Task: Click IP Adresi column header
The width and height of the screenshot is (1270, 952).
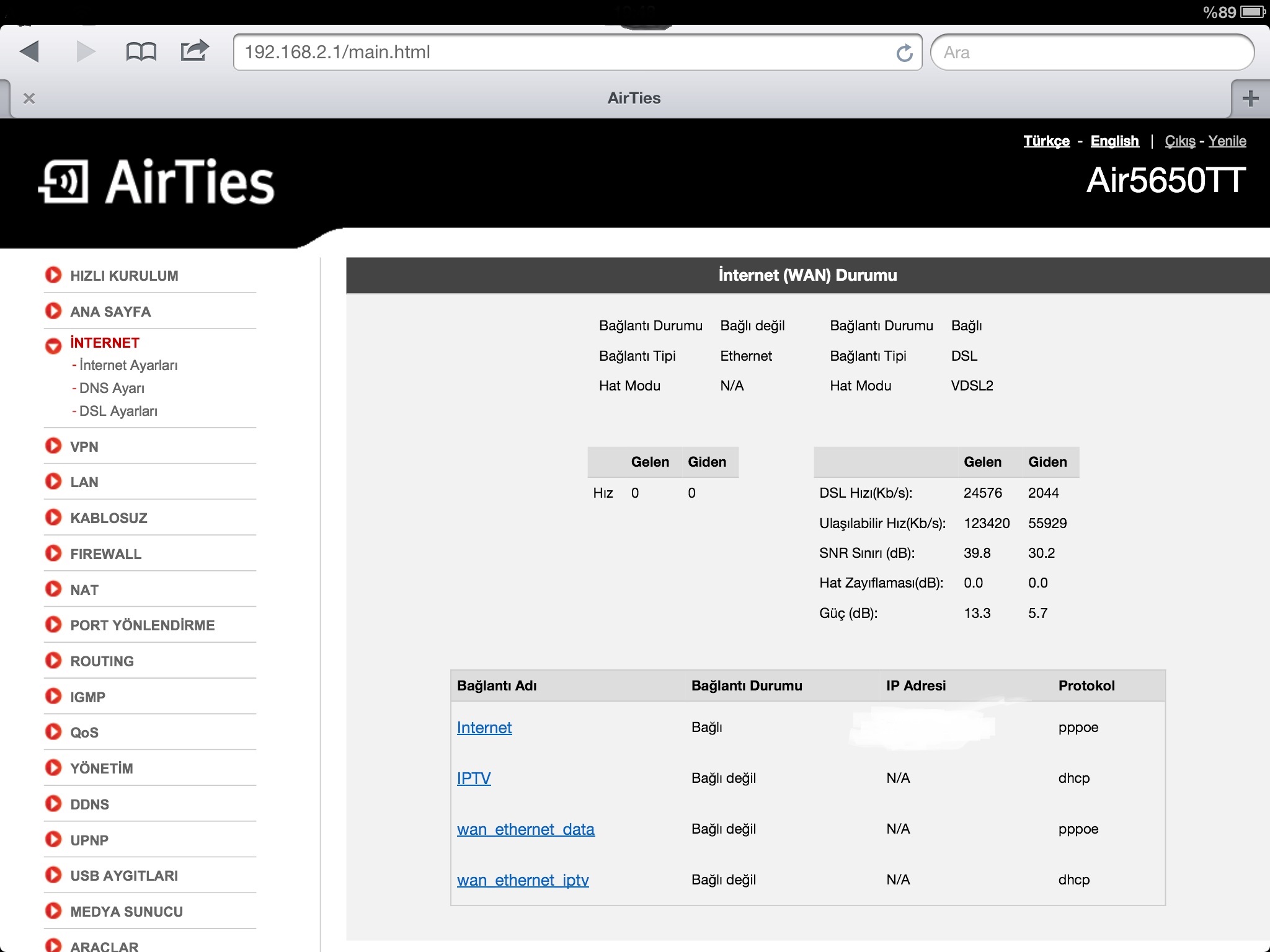Action: pyautogui.click(x=916, y=685)
